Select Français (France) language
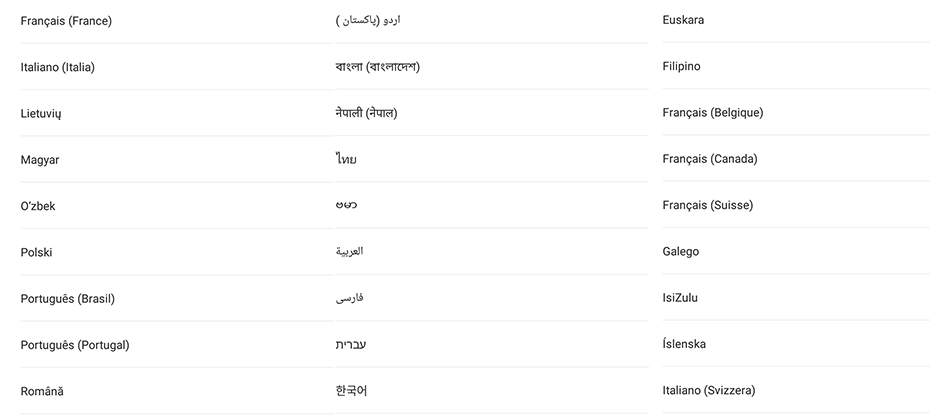Image resolution: width=930 pixels, height=416 pixels. (x=66, y=21)
